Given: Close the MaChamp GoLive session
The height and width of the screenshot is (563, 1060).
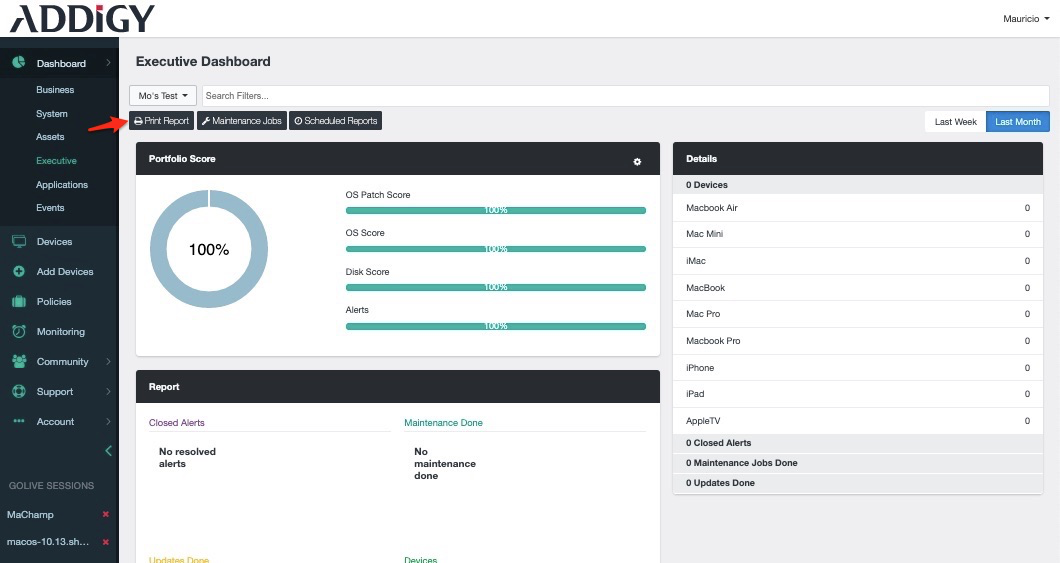Looking at the screenshot, I should coord(105,514).
